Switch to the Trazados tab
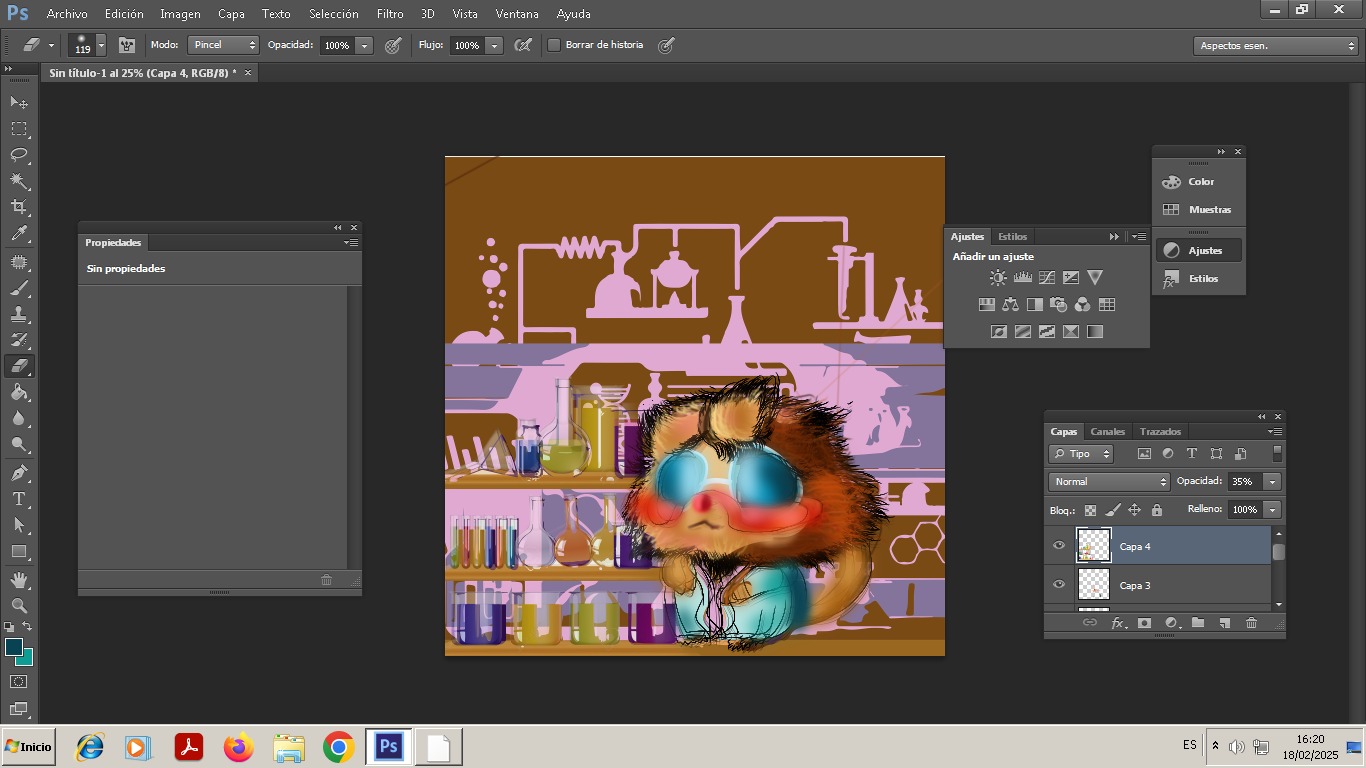The width and height of the screenshot is (1366, 768). pos(1160,432)
